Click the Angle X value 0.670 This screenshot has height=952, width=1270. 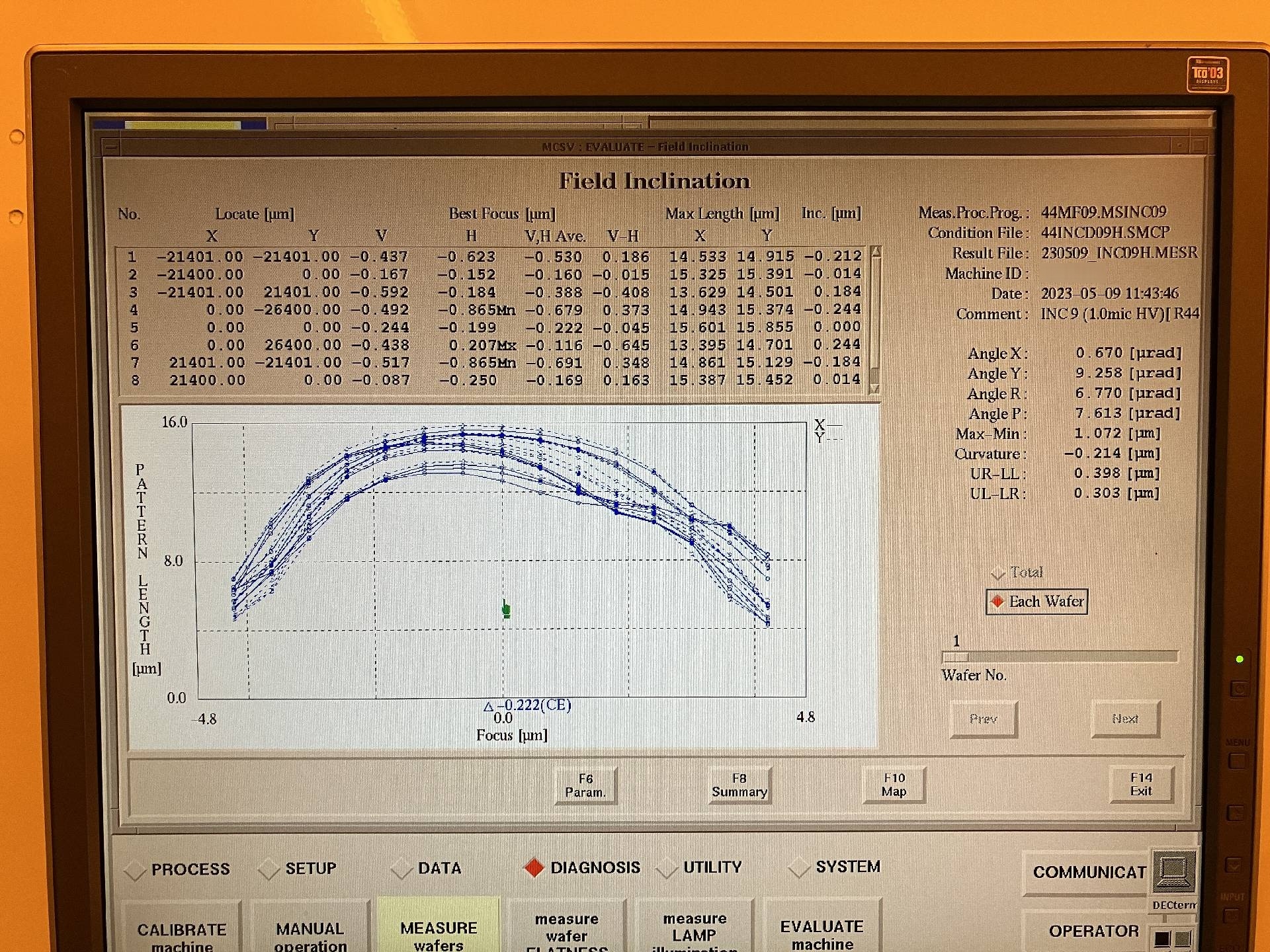(x=1099, y=353)
